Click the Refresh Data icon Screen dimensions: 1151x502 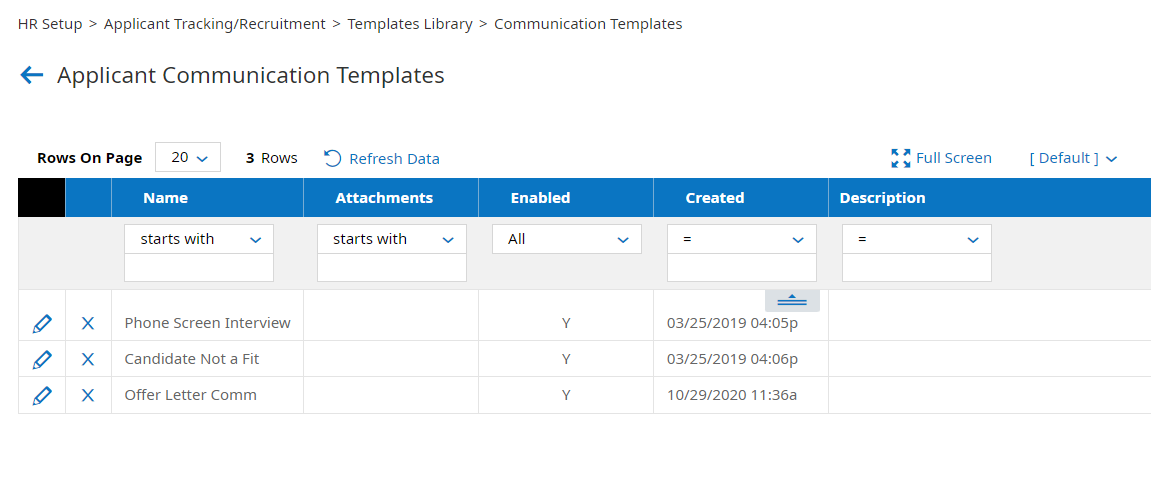(333, 158)
